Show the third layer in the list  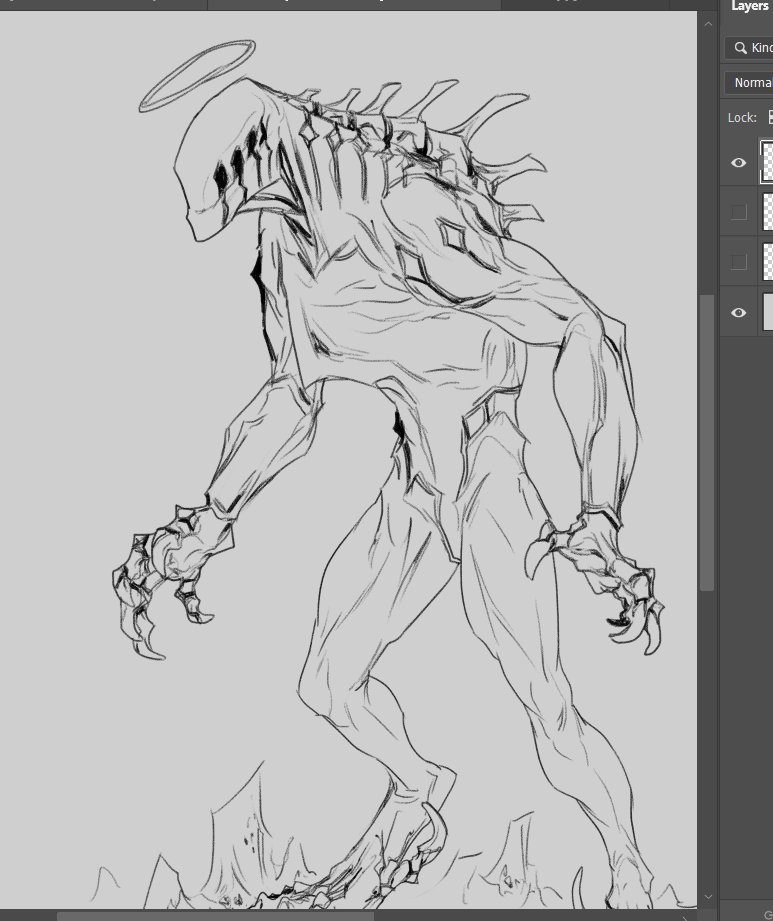[x=738, y=262]
